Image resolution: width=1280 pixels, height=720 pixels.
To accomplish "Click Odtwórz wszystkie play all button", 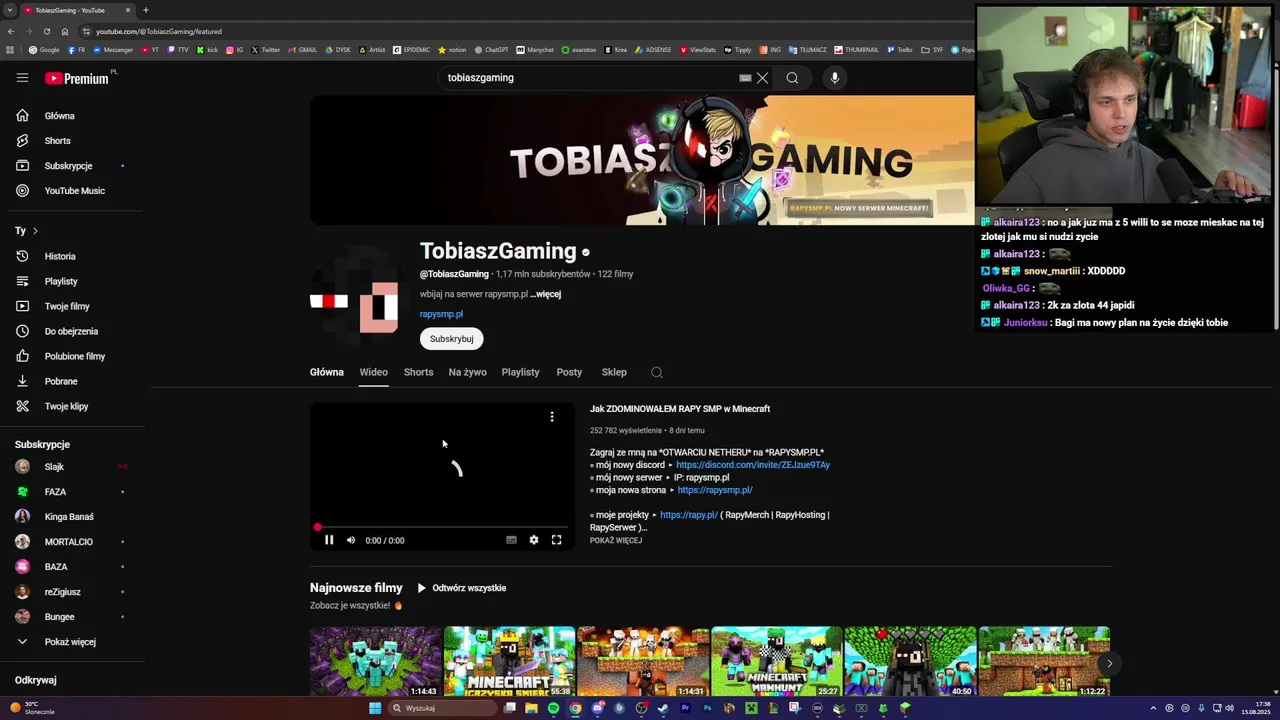I will click(x=462, y=588).
